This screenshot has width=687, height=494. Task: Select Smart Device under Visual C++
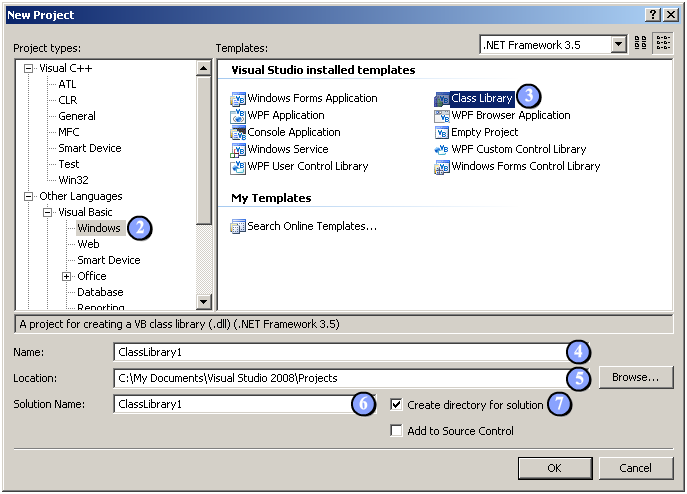pos(90,148)
